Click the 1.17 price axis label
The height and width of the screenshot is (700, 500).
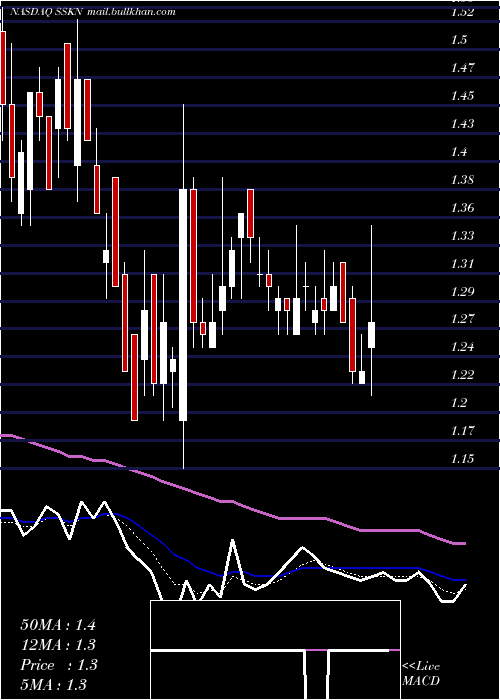[x=462, y=431]
